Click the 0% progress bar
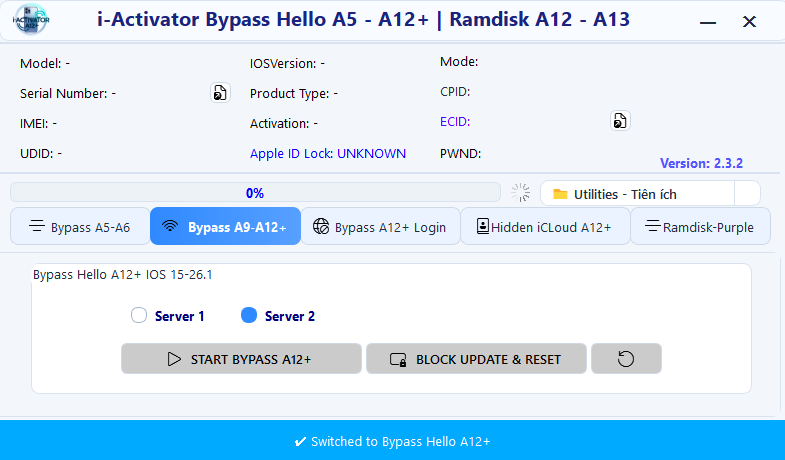Viewport: 785px width, 460px height. (255, 193)
